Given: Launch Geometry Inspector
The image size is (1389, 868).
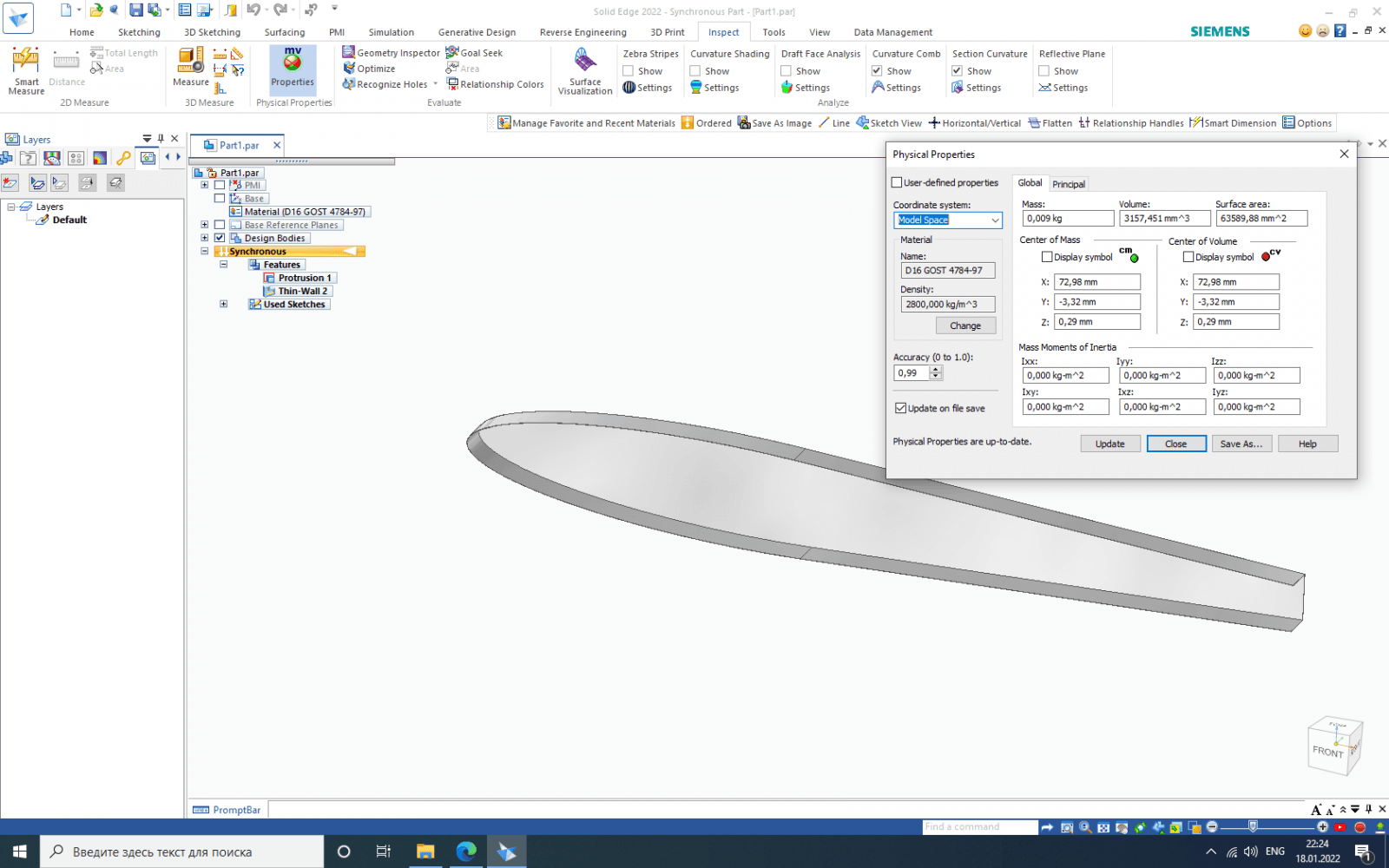Looking at the screenshot, I should [391, 53].
